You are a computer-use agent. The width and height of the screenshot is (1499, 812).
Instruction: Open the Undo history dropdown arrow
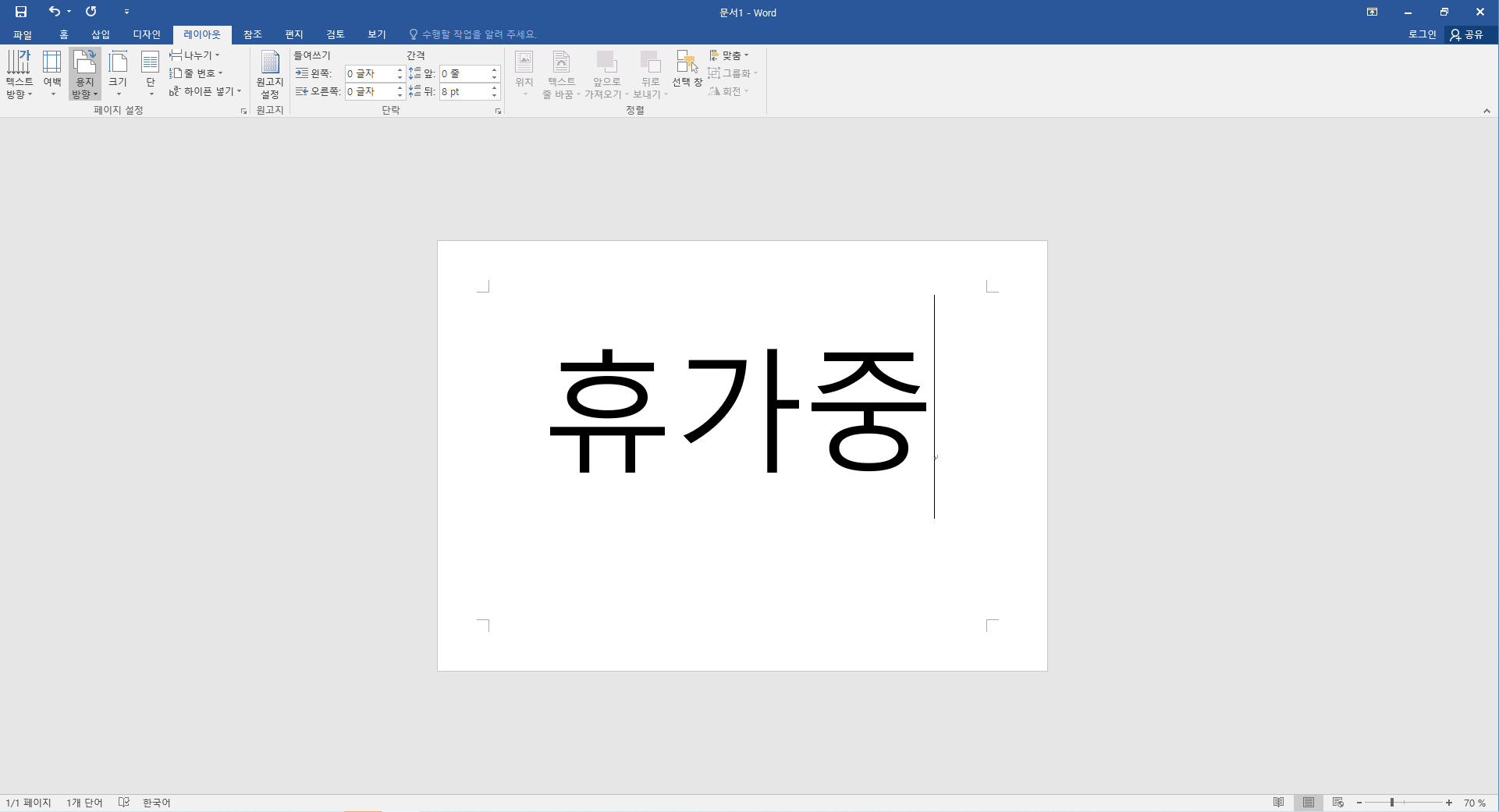click(69, 12)
